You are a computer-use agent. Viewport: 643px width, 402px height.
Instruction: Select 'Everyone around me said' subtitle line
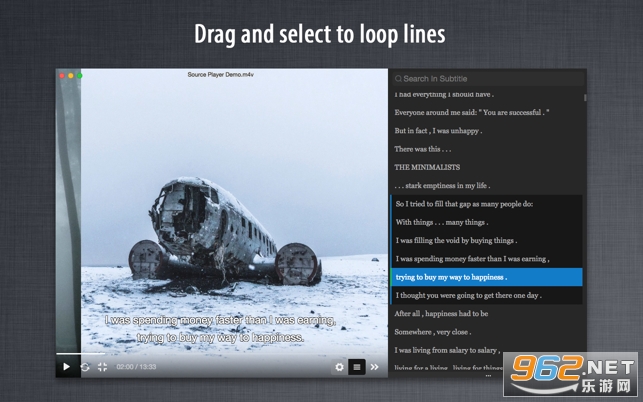click(468, 112)
